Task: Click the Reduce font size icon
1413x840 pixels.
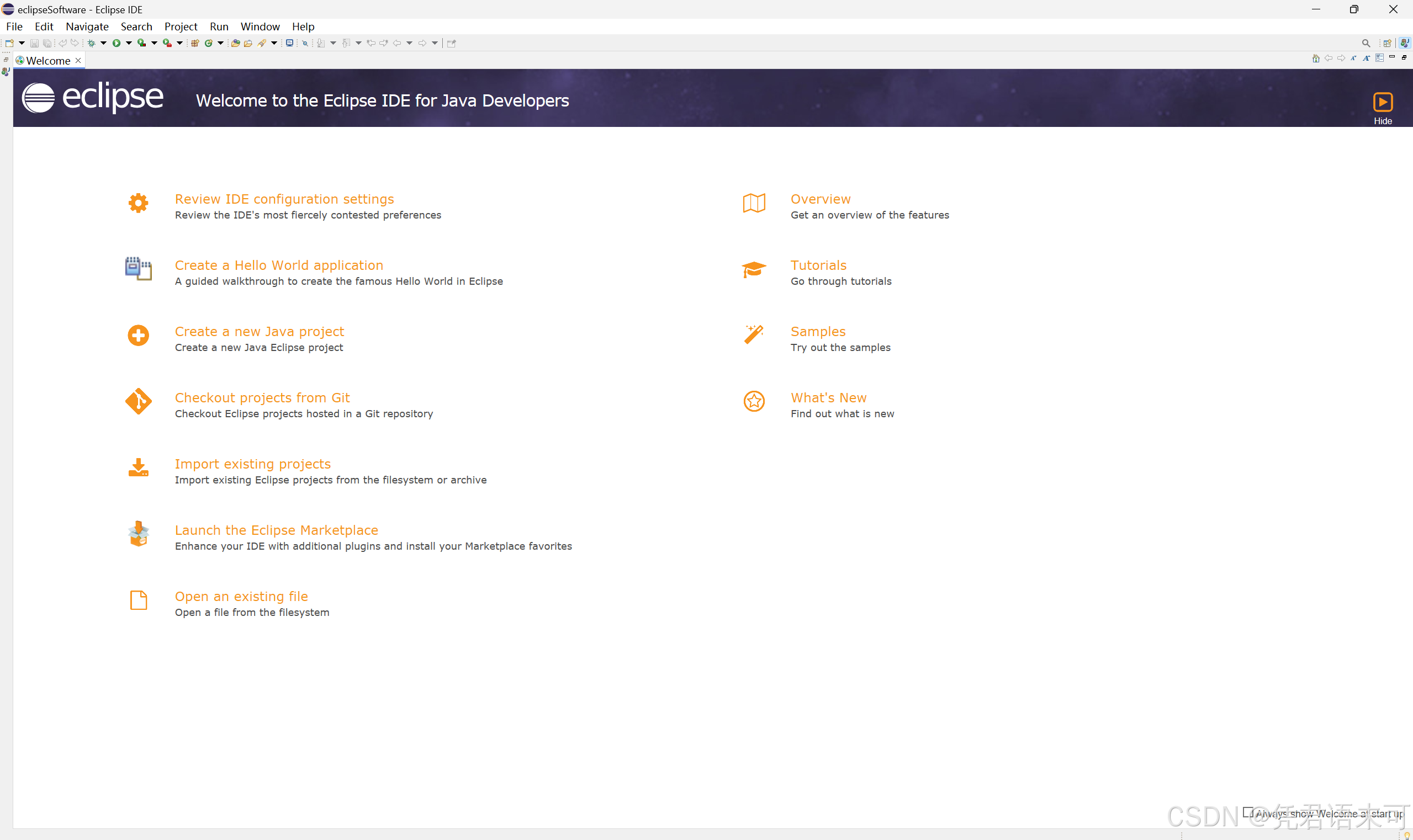Action: point(1353,59)
